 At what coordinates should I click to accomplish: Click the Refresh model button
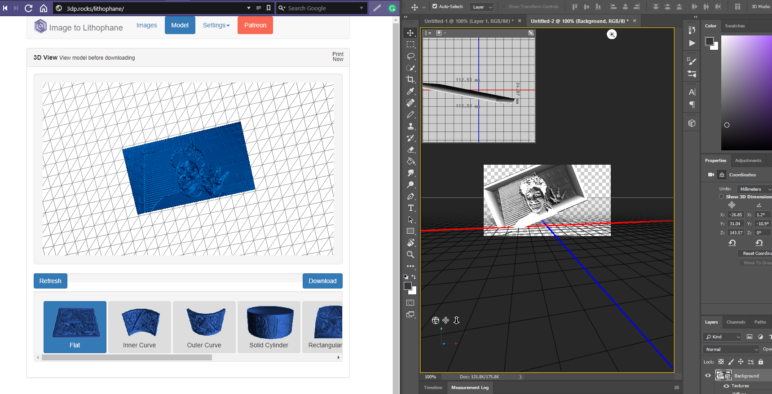pos(50,281)
